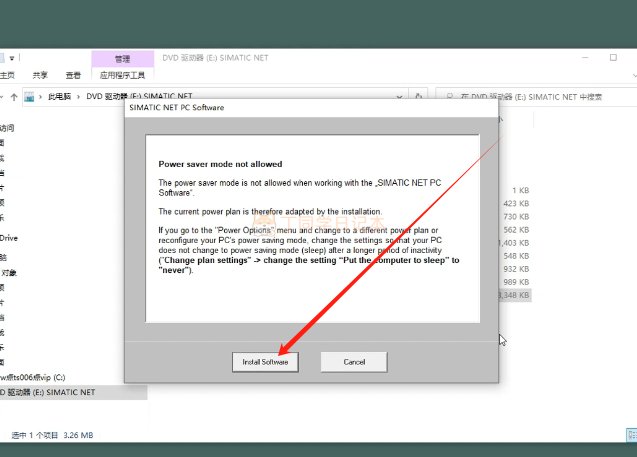Switch to the 查看 ribbon tab

73,75
